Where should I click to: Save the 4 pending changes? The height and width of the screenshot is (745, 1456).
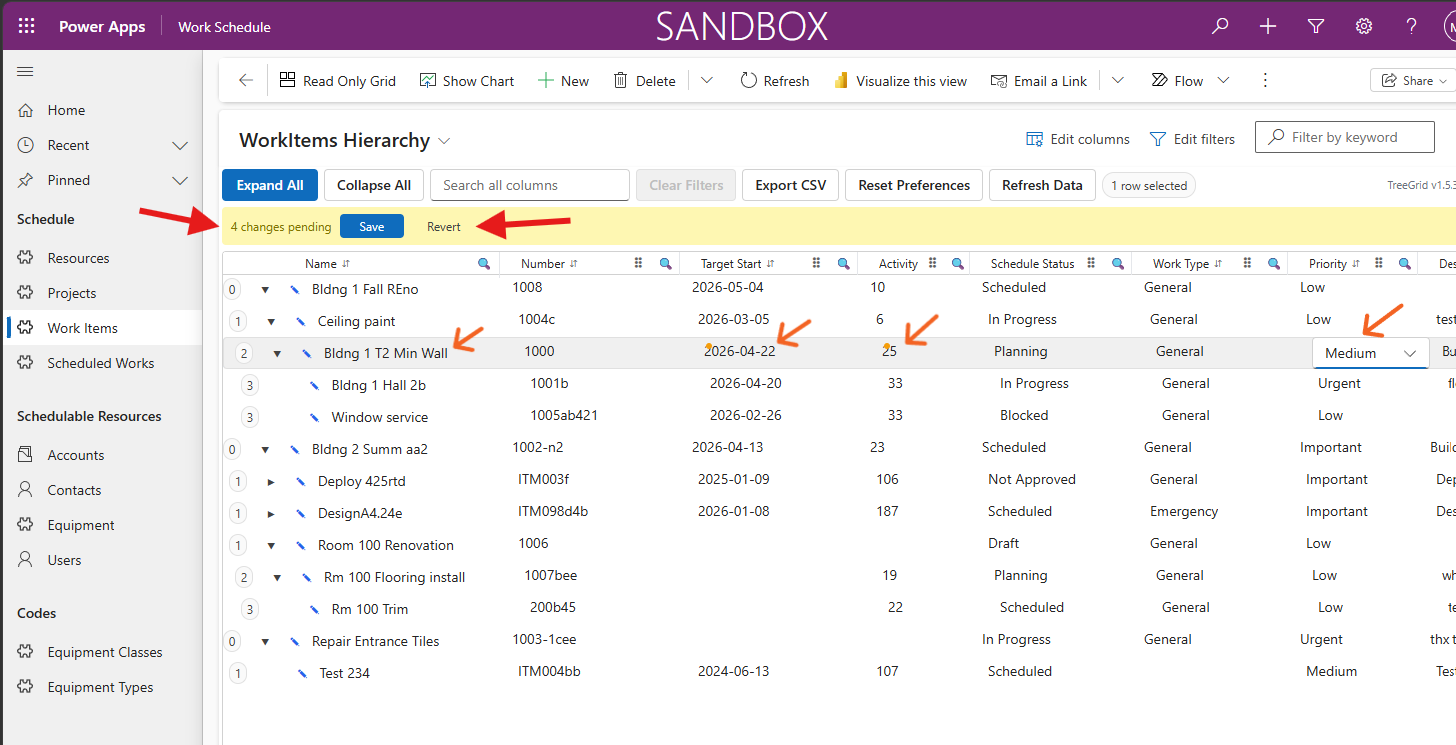[x=372, y=227]
